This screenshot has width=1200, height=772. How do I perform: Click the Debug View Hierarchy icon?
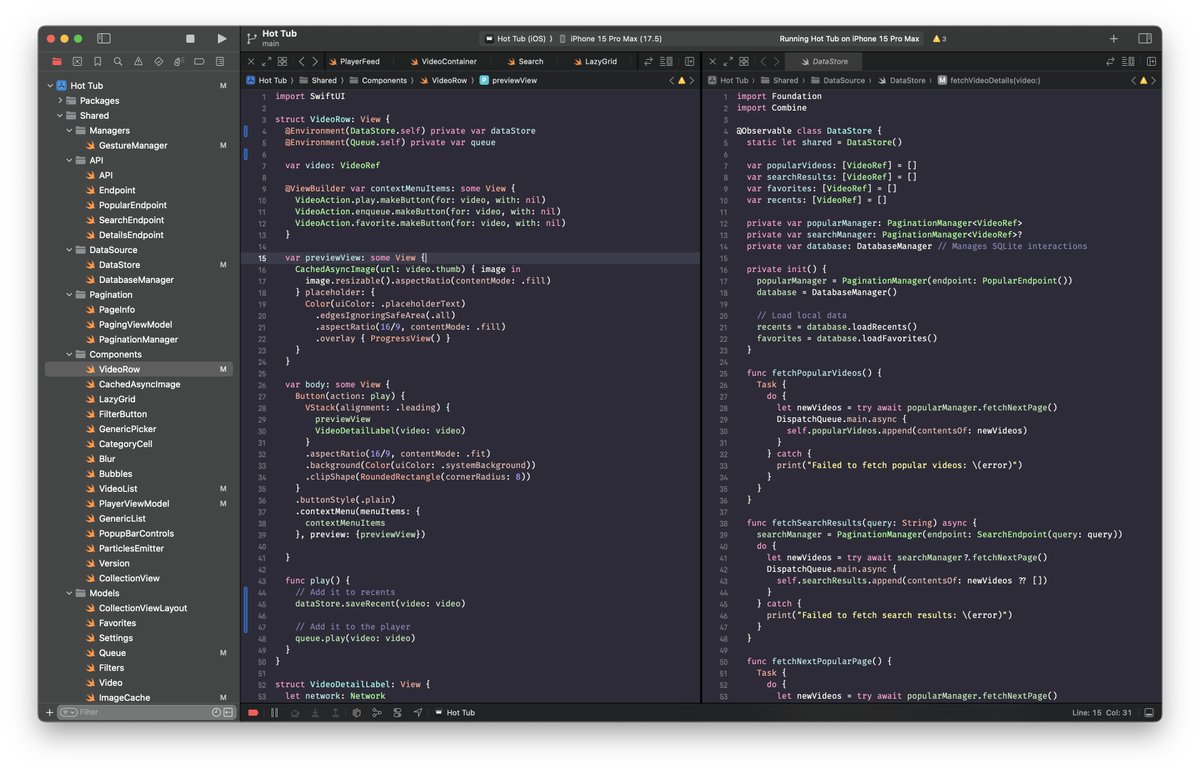click(x=355, y=712)
